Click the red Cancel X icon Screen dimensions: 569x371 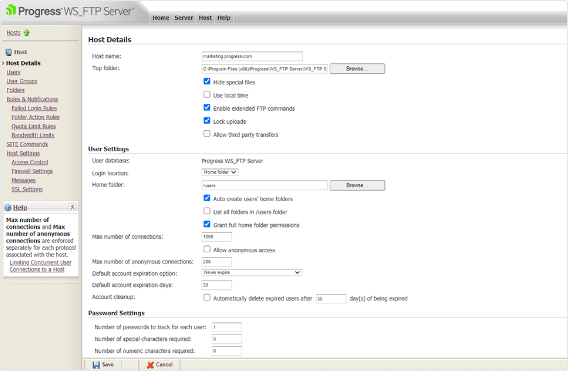tap(150, 365)
